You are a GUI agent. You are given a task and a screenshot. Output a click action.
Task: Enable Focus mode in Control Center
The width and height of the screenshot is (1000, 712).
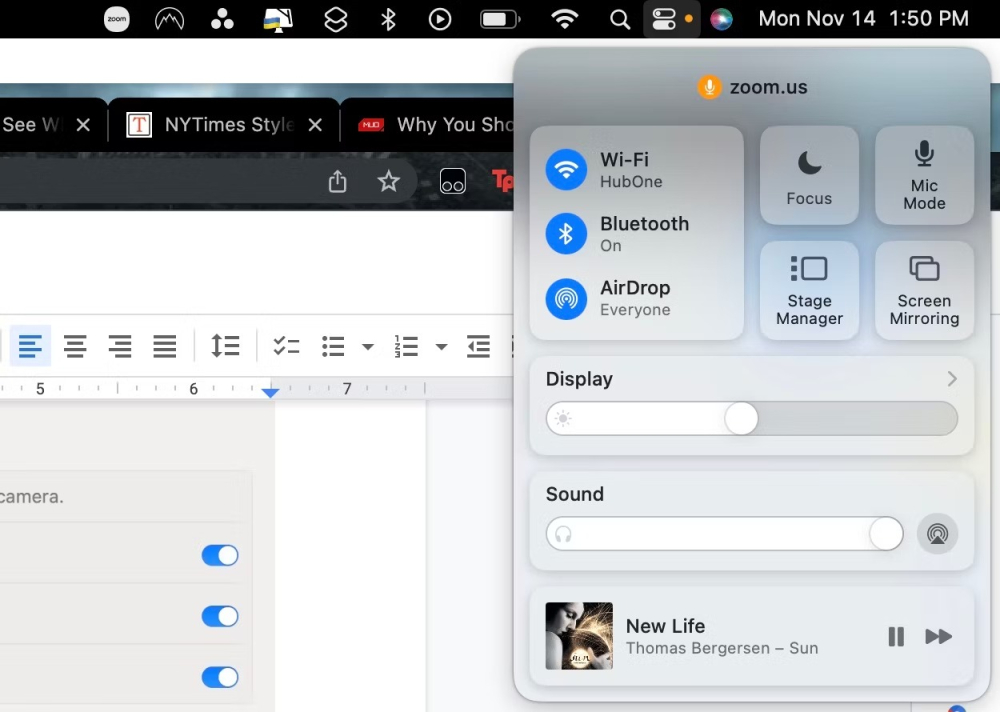click(x=809, y=176)
